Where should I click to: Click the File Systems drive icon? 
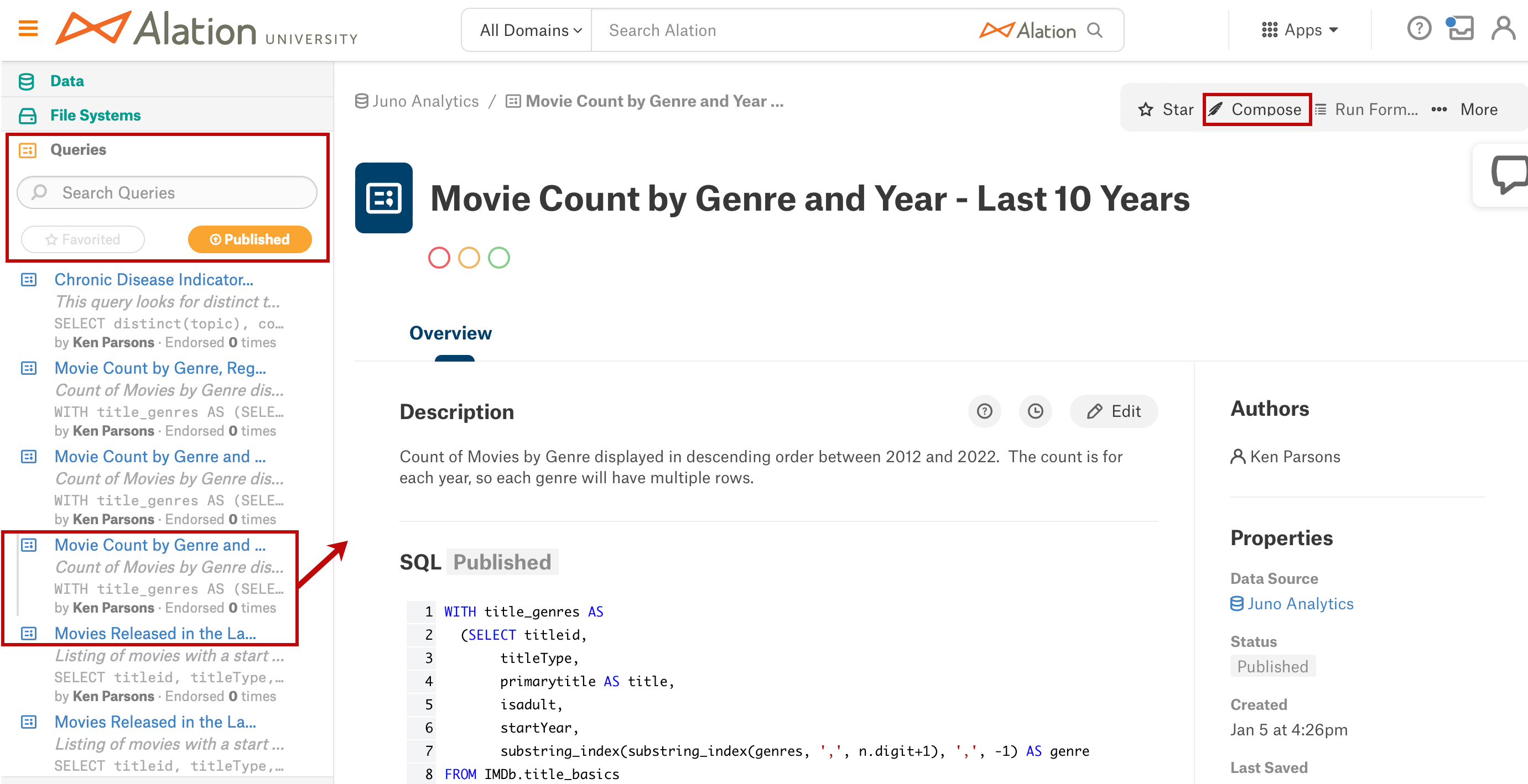27,116
